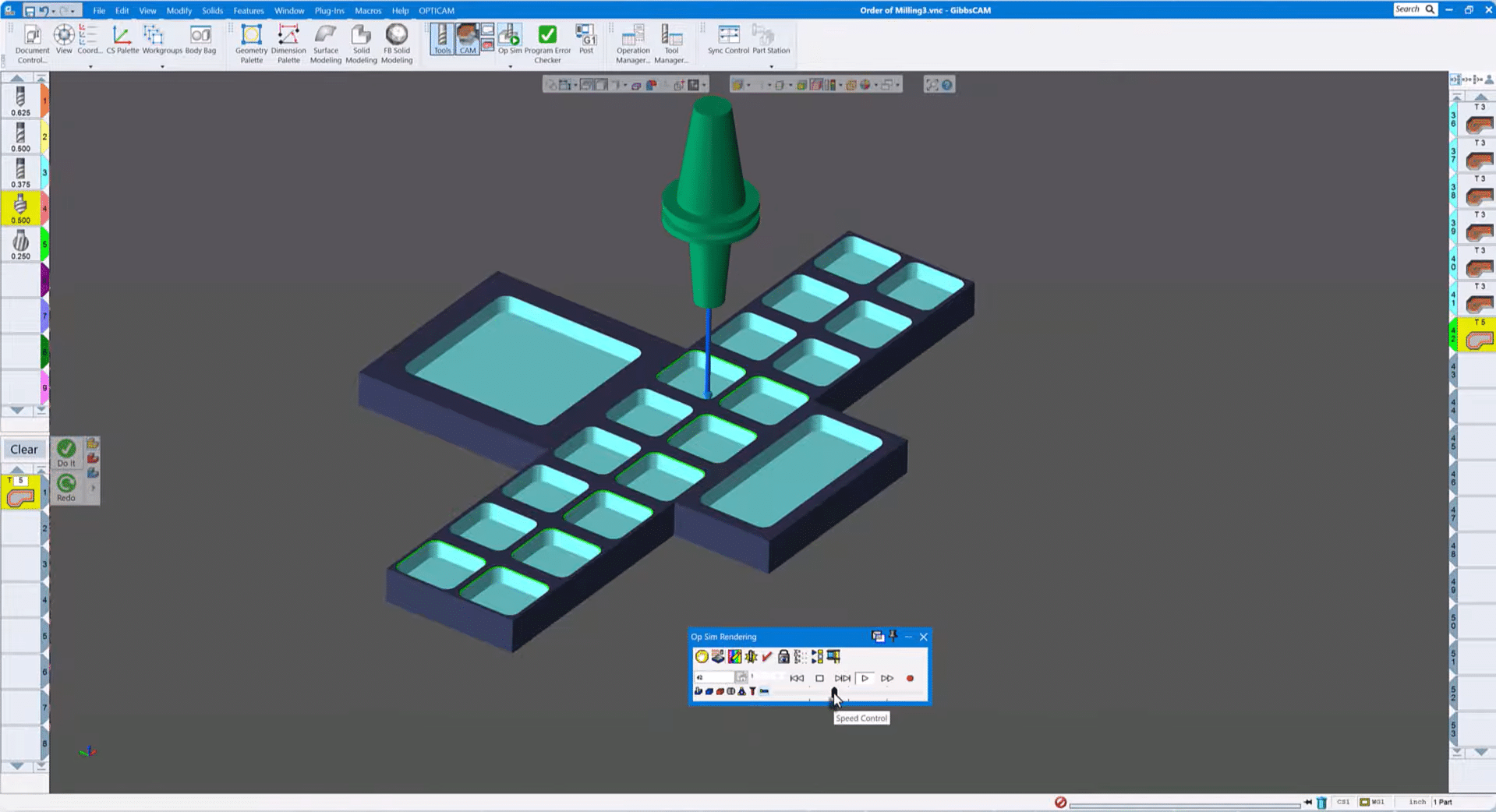This screenshot has width=1496, height=812.
Task: Toggle the Tools palette button
Action: click(442, 39)
